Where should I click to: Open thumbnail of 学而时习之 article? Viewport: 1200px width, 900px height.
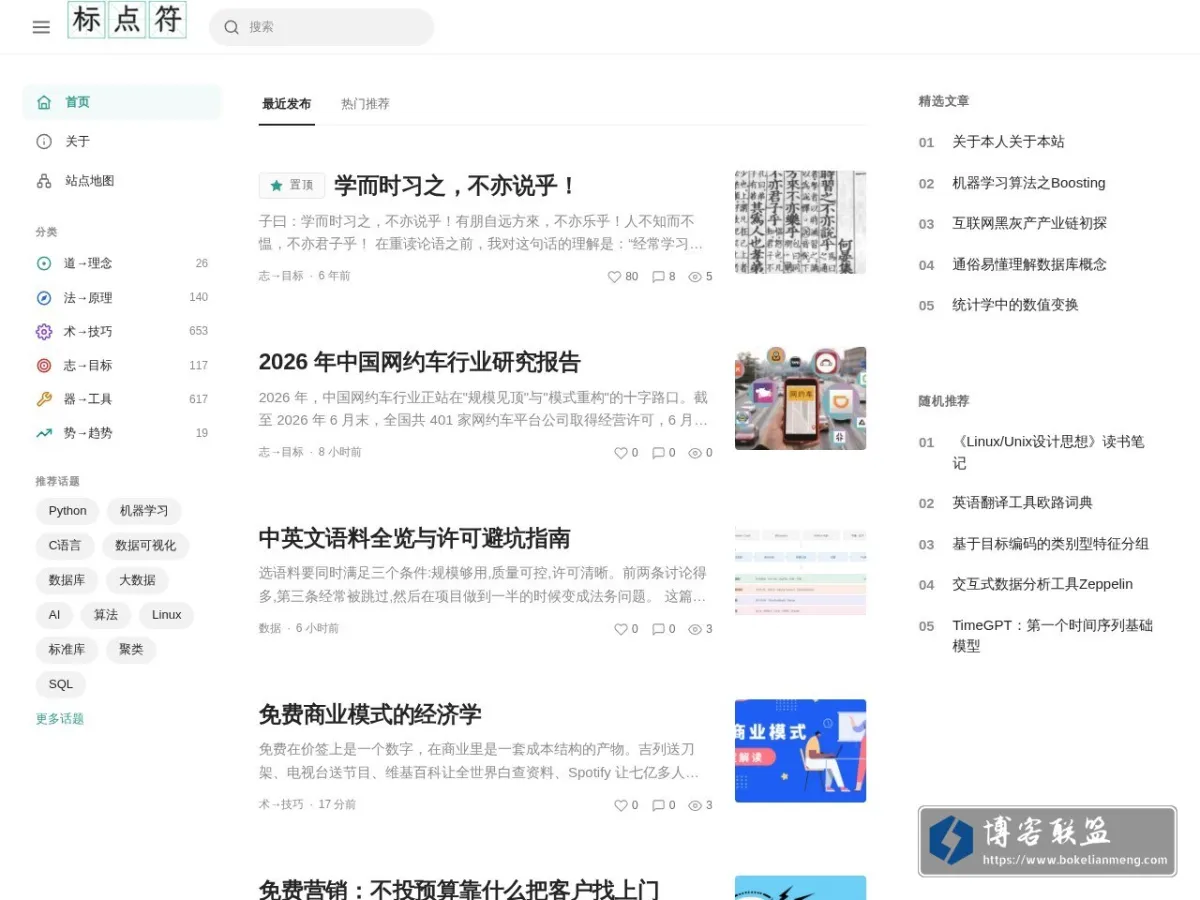800,222
